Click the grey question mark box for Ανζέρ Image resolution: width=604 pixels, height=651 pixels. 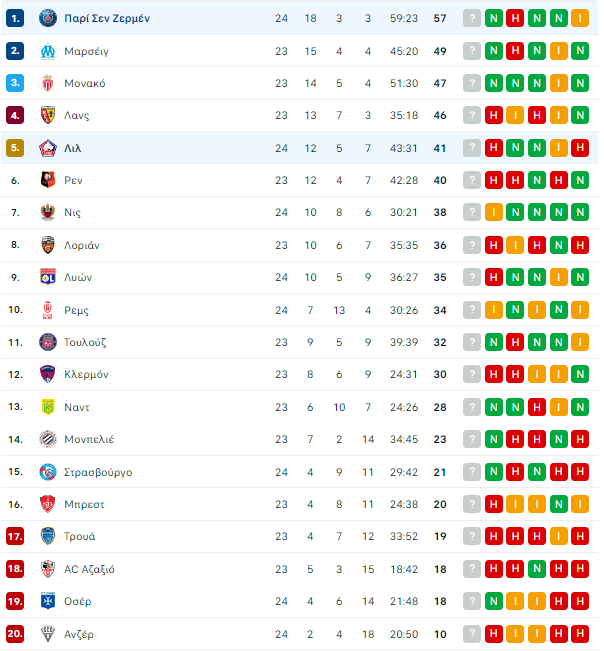click(x=472, y=634)
